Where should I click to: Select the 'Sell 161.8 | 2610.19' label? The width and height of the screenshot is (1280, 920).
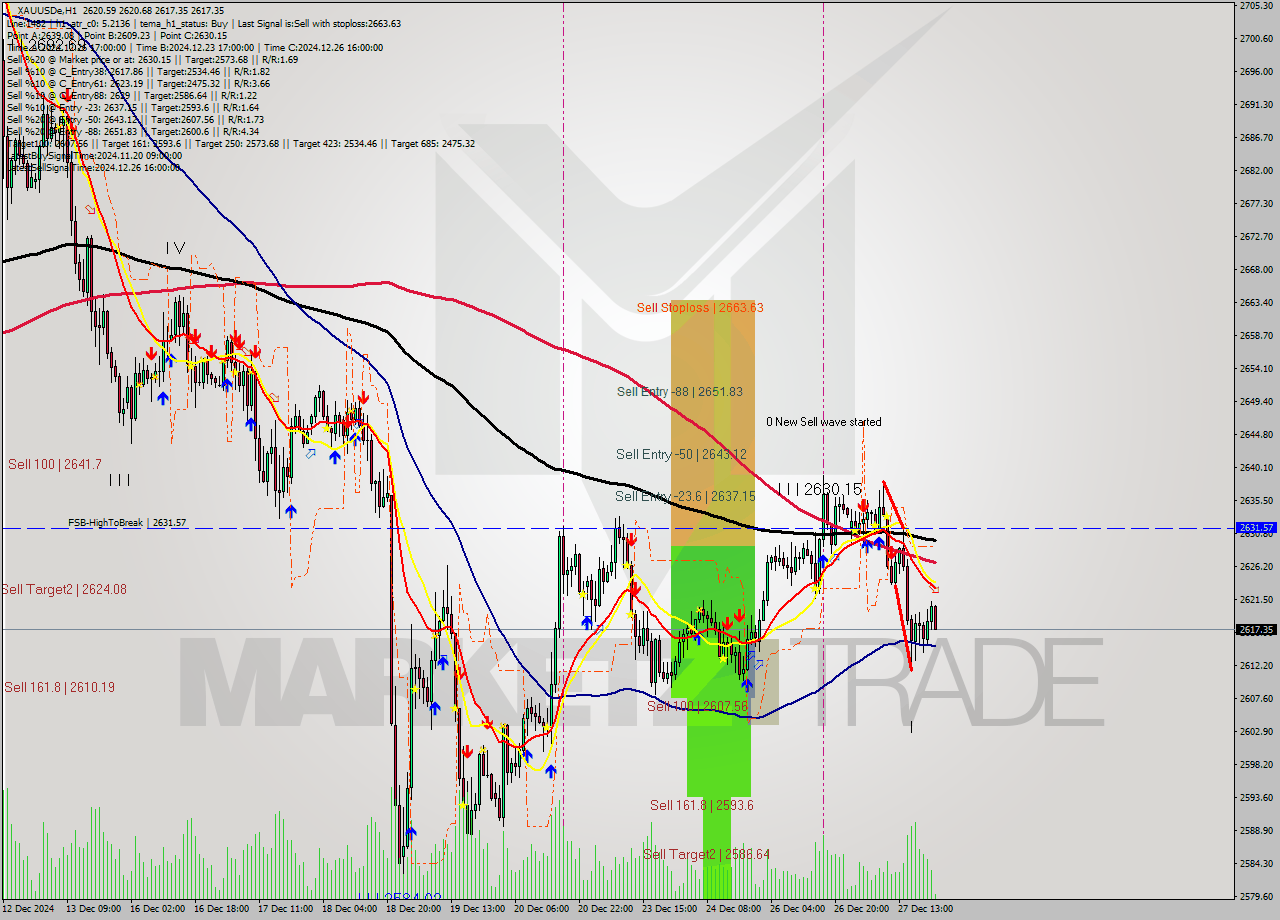tap(59, 687)
